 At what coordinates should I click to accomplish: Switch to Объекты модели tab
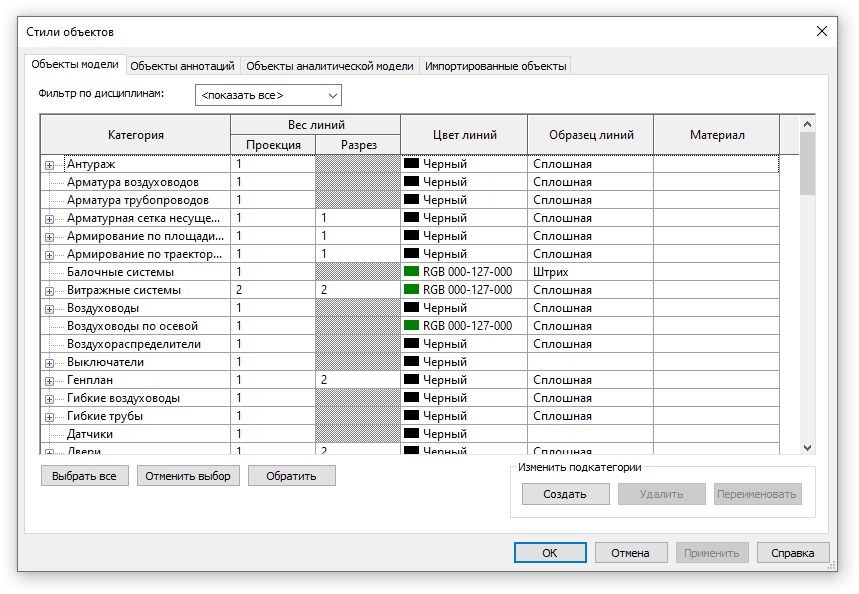(75, 64)
